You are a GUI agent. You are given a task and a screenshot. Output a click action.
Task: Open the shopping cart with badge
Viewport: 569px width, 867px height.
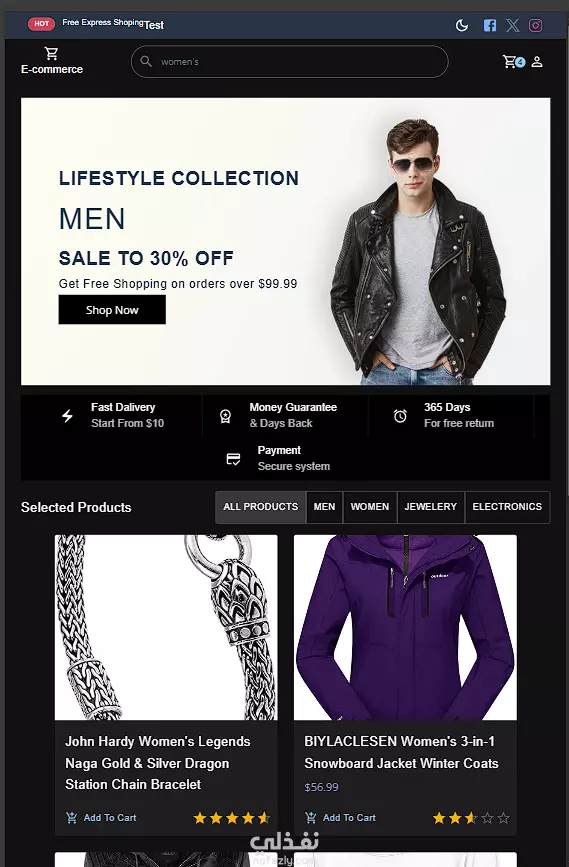tap(514, 61)
